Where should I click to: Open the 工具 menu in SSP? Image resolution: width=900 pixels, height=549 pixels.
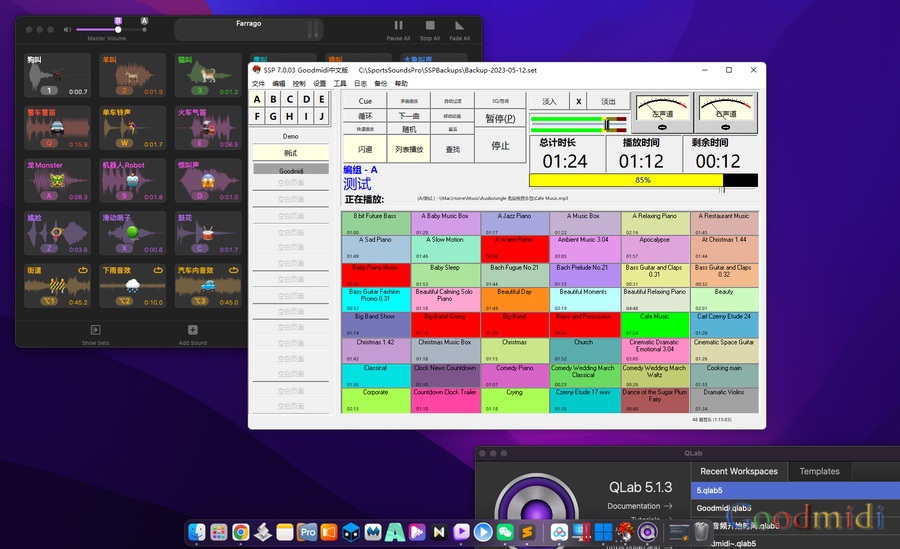(x=340, y=84)
